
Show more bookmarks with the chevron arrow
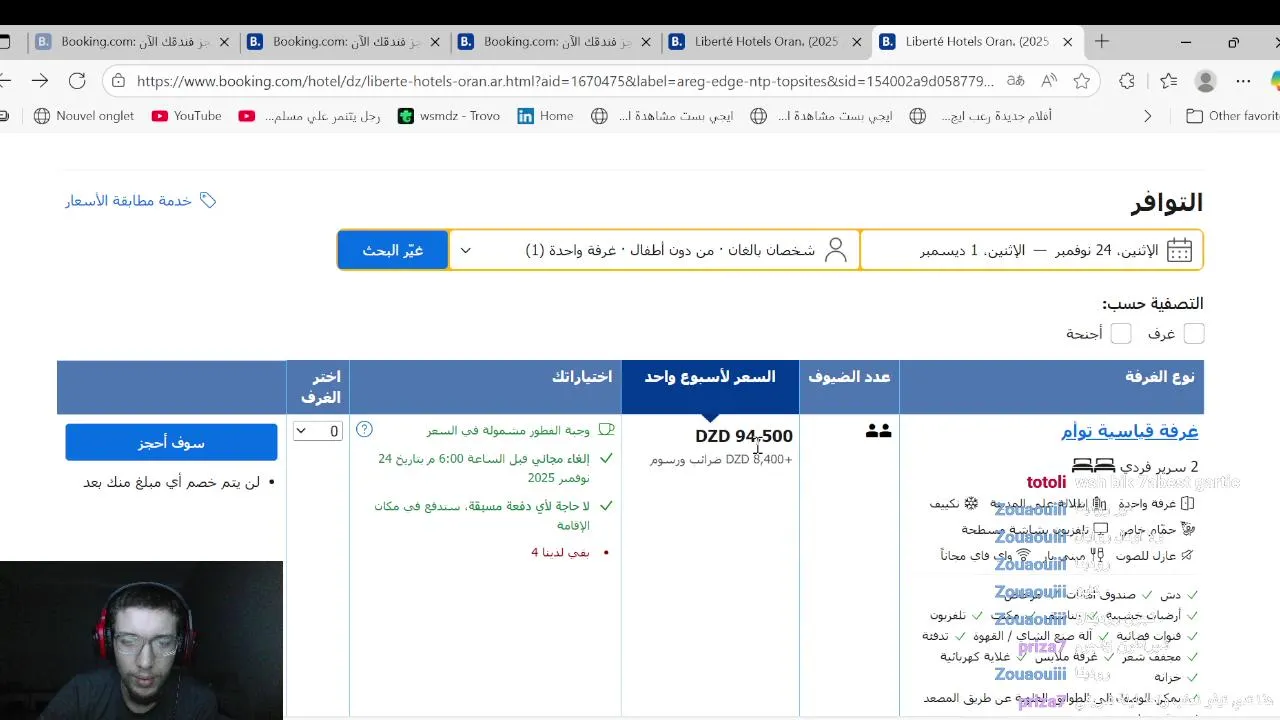click(1147, 116)
